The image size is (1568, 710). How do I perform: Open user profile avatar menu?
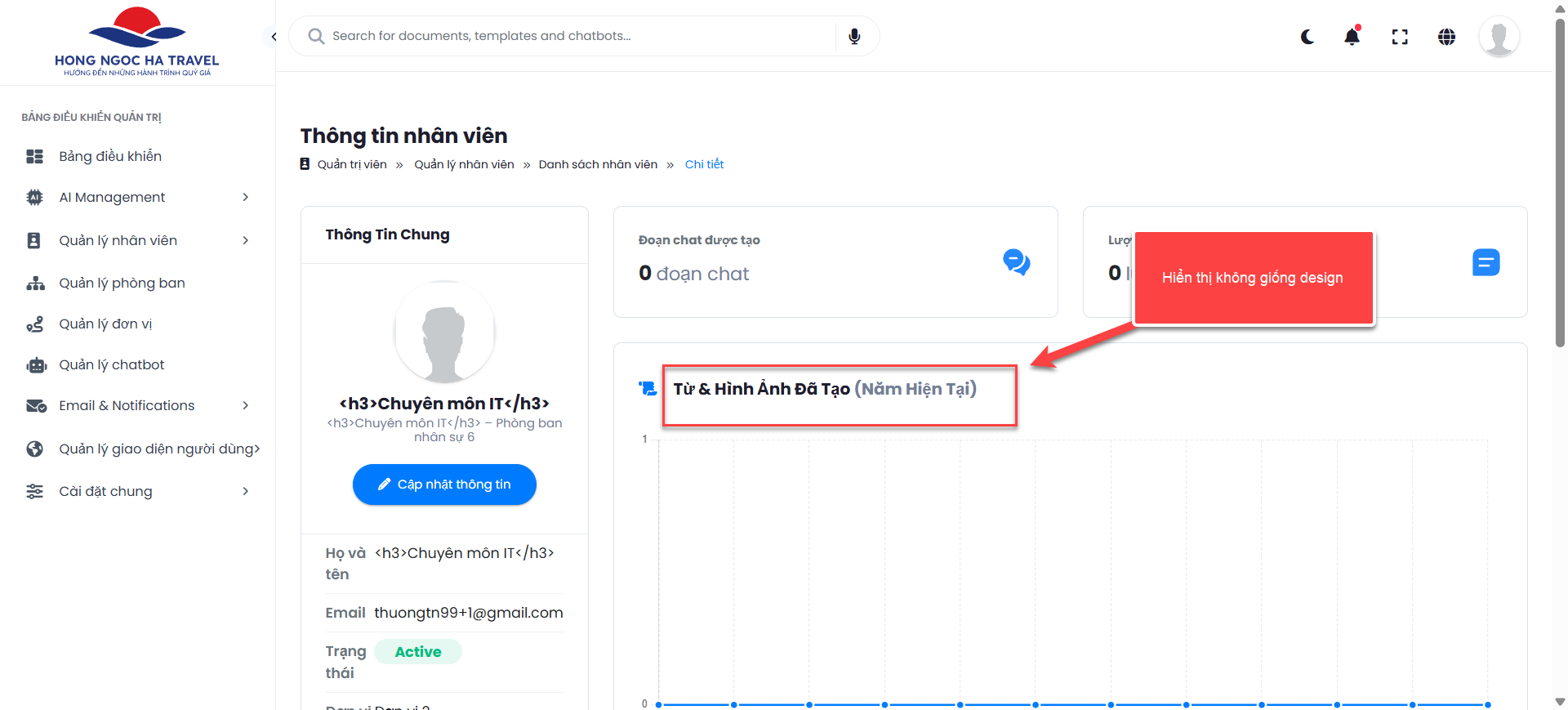1499,37
